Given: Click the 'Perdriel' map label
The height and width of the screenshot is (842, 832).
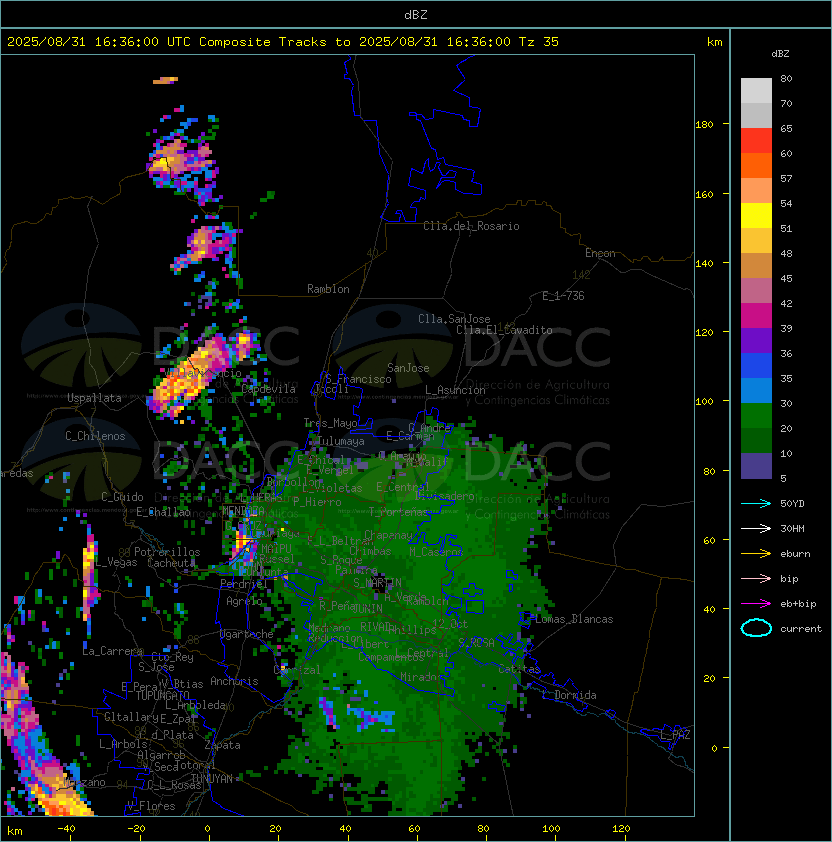Looking at the screenshot, I should coord(243,583).
